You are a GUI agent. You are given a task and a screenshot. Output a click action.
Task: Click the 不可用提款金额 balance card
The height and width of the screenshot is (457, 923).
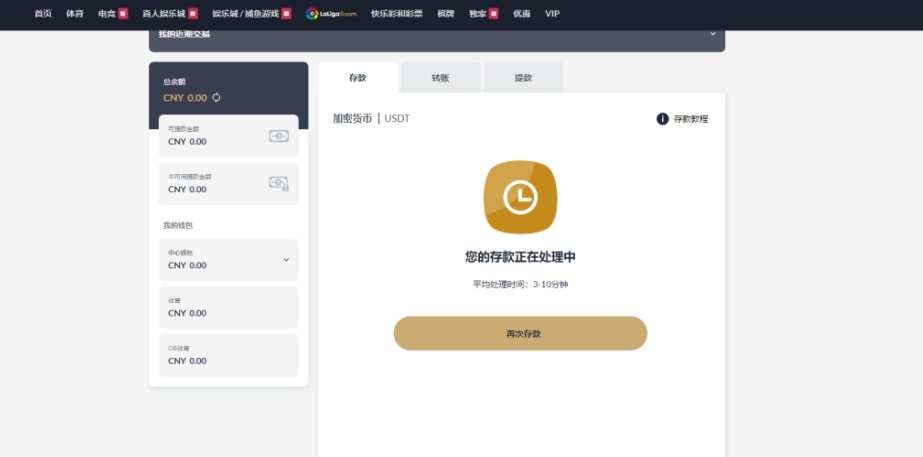[x=228, y=184]
